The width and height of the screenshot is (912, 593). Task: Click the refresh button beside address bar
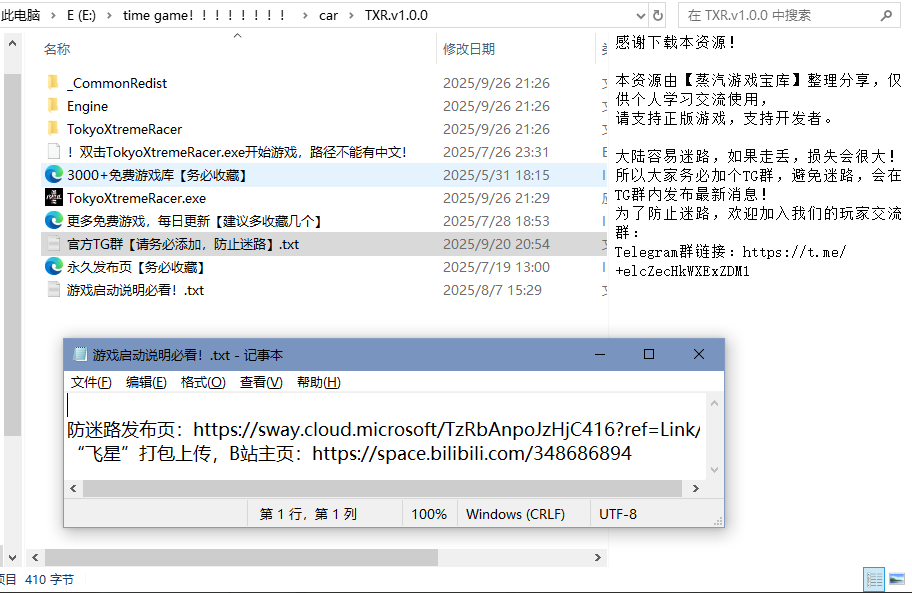pos(658,15)
